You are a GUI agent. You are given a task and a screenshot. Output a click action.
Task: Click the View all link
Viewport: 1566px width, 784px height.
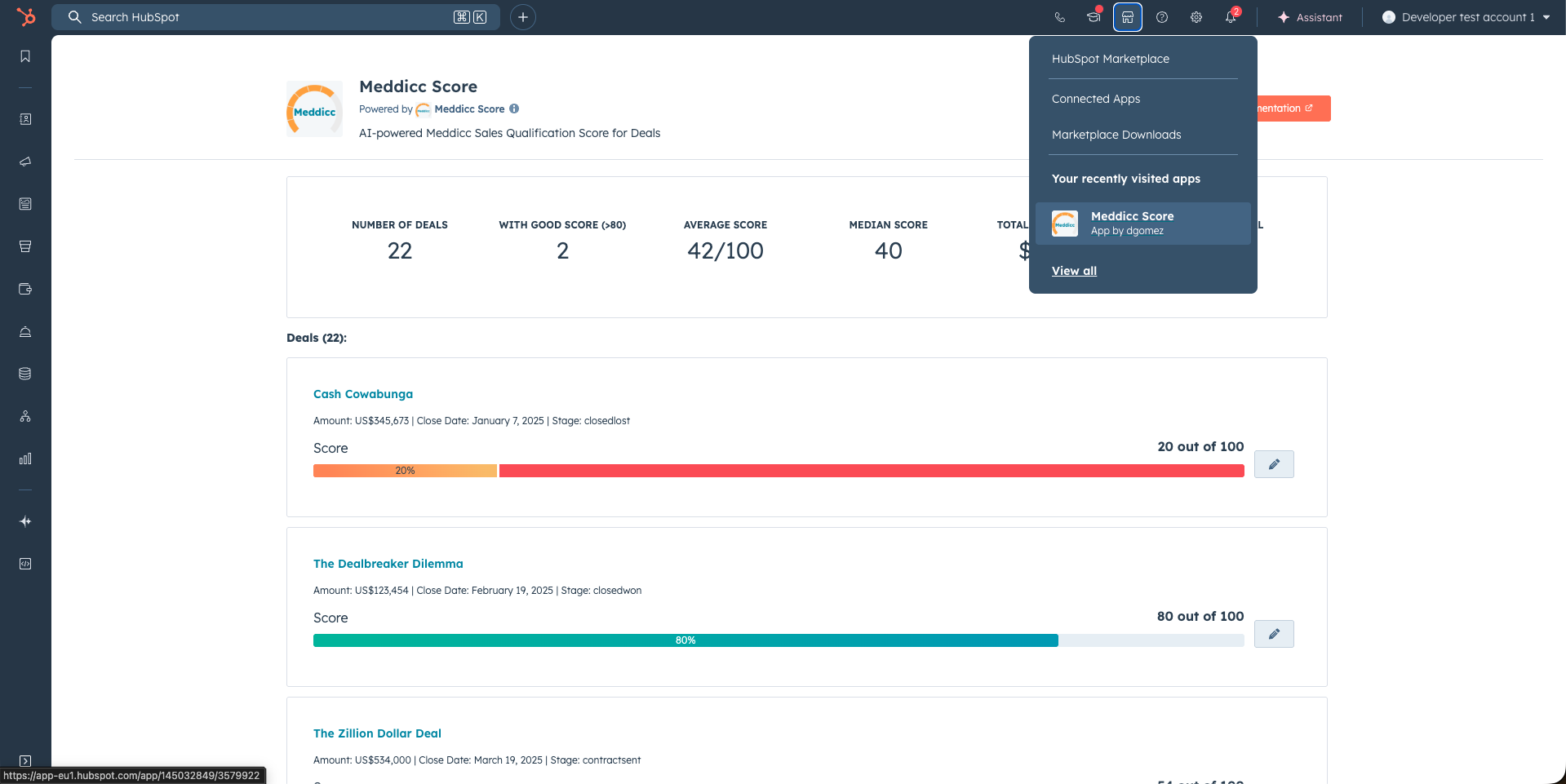click(1073, 271)
